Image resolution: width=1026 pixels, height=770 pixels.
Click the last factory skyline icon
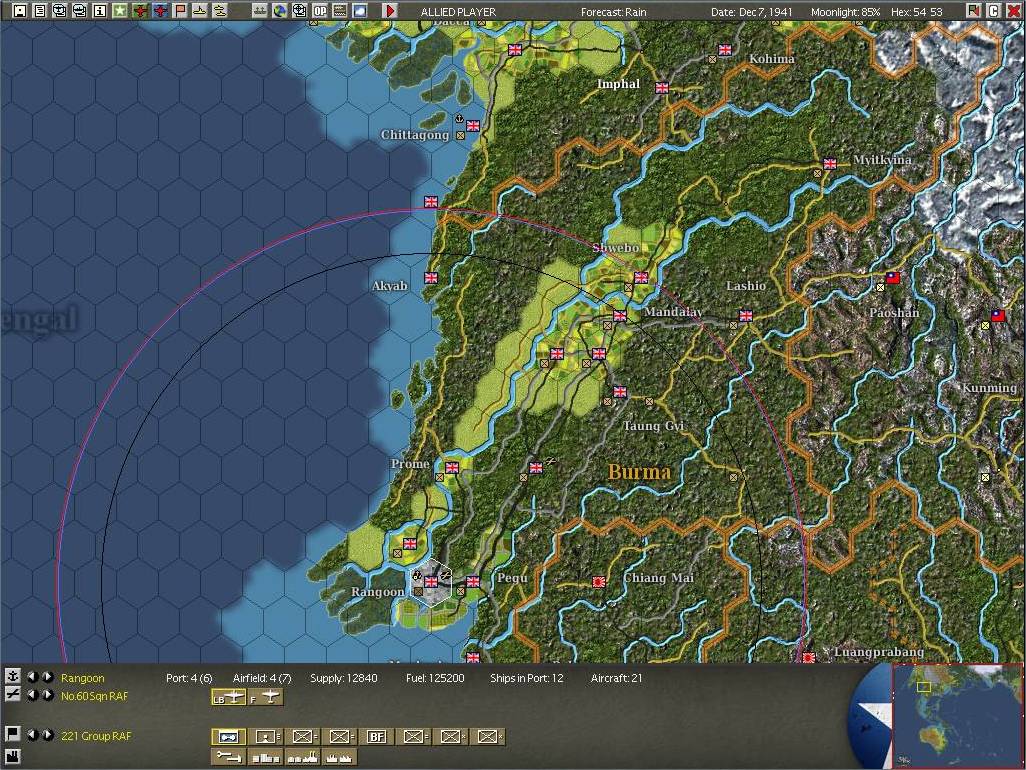tap(340, 757)
